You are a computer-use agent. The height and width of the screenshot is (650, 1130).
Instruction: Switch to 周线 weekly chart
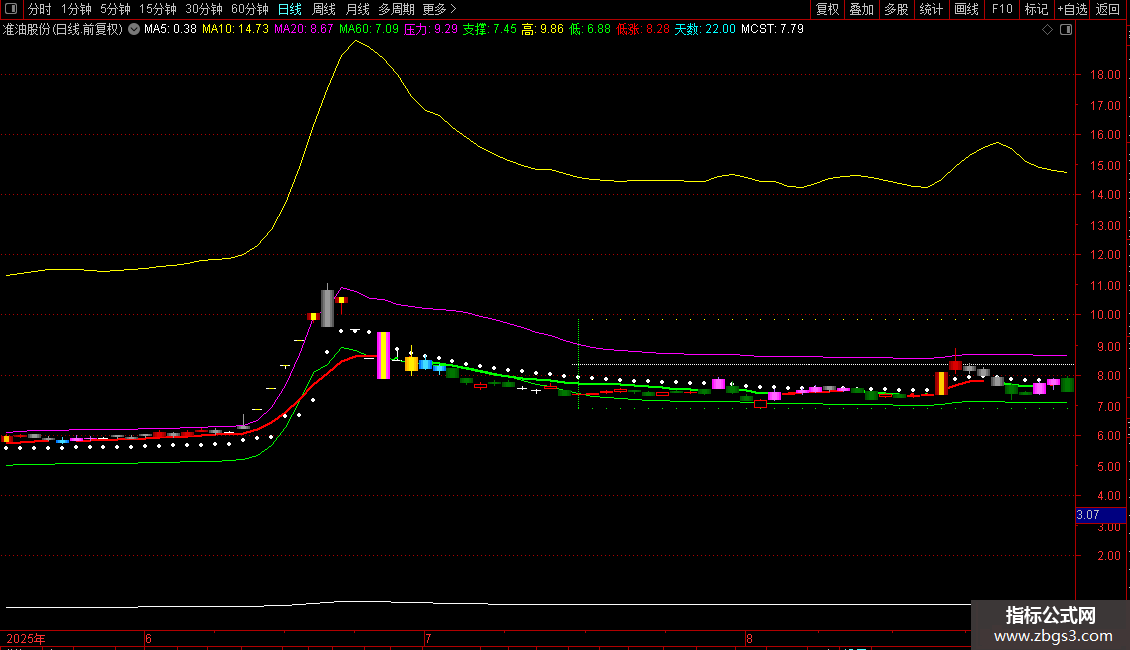tap(324, 9)
